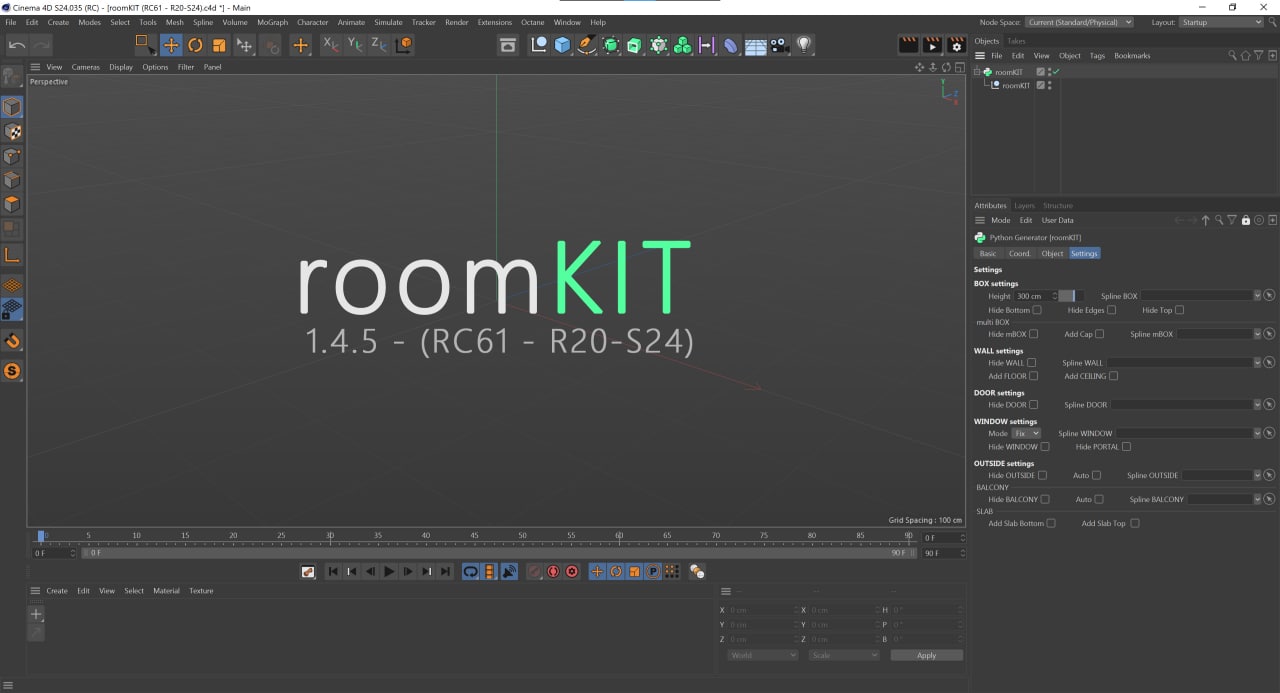Viewport: 1280px width, 693px height.
Task: Toggle timeline loop playback icon
Action: point(471,572)
